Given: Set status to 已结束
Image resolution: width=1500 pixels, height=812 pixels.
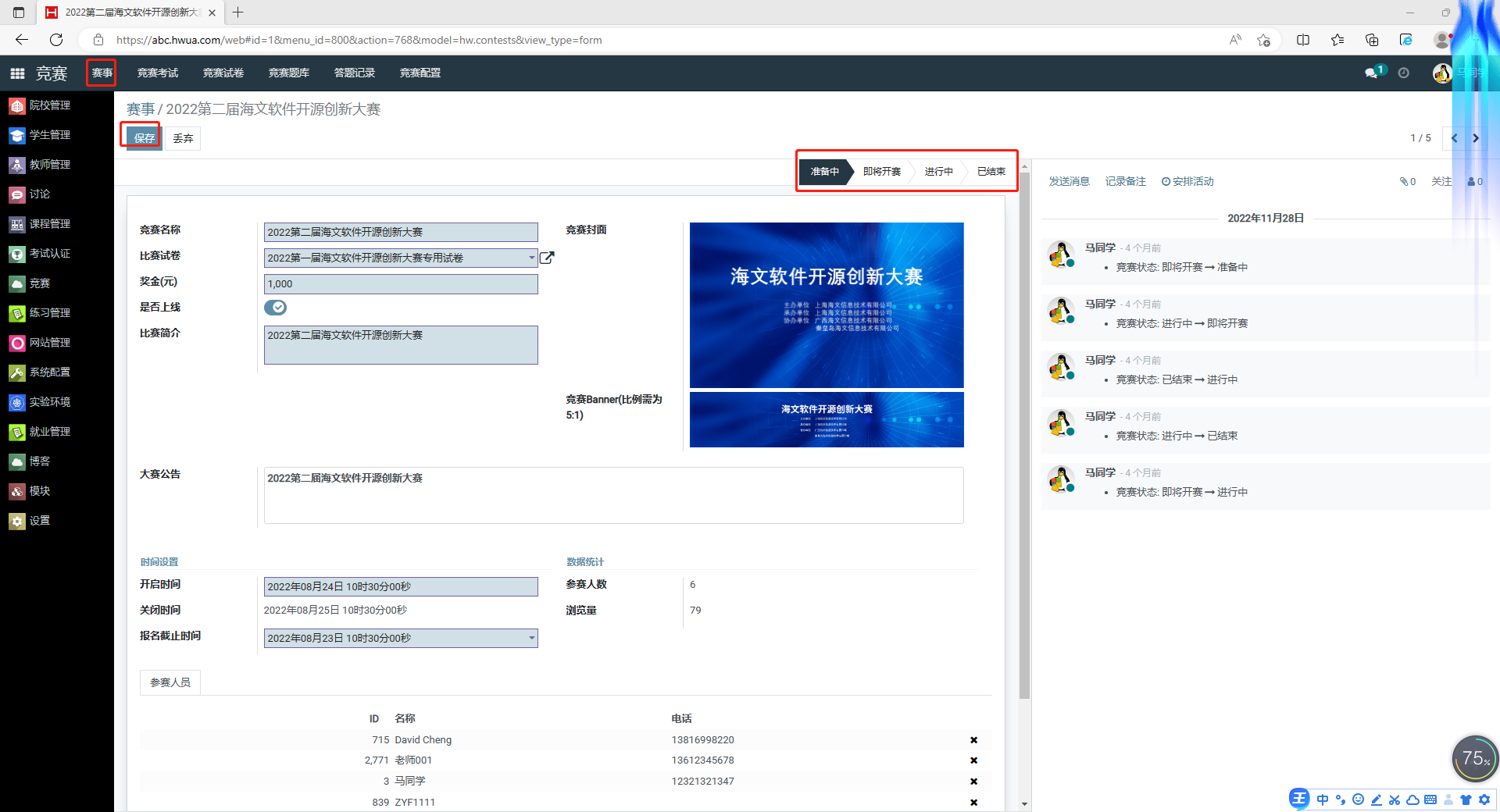Looking at the screenshot, I should point(991,172).
